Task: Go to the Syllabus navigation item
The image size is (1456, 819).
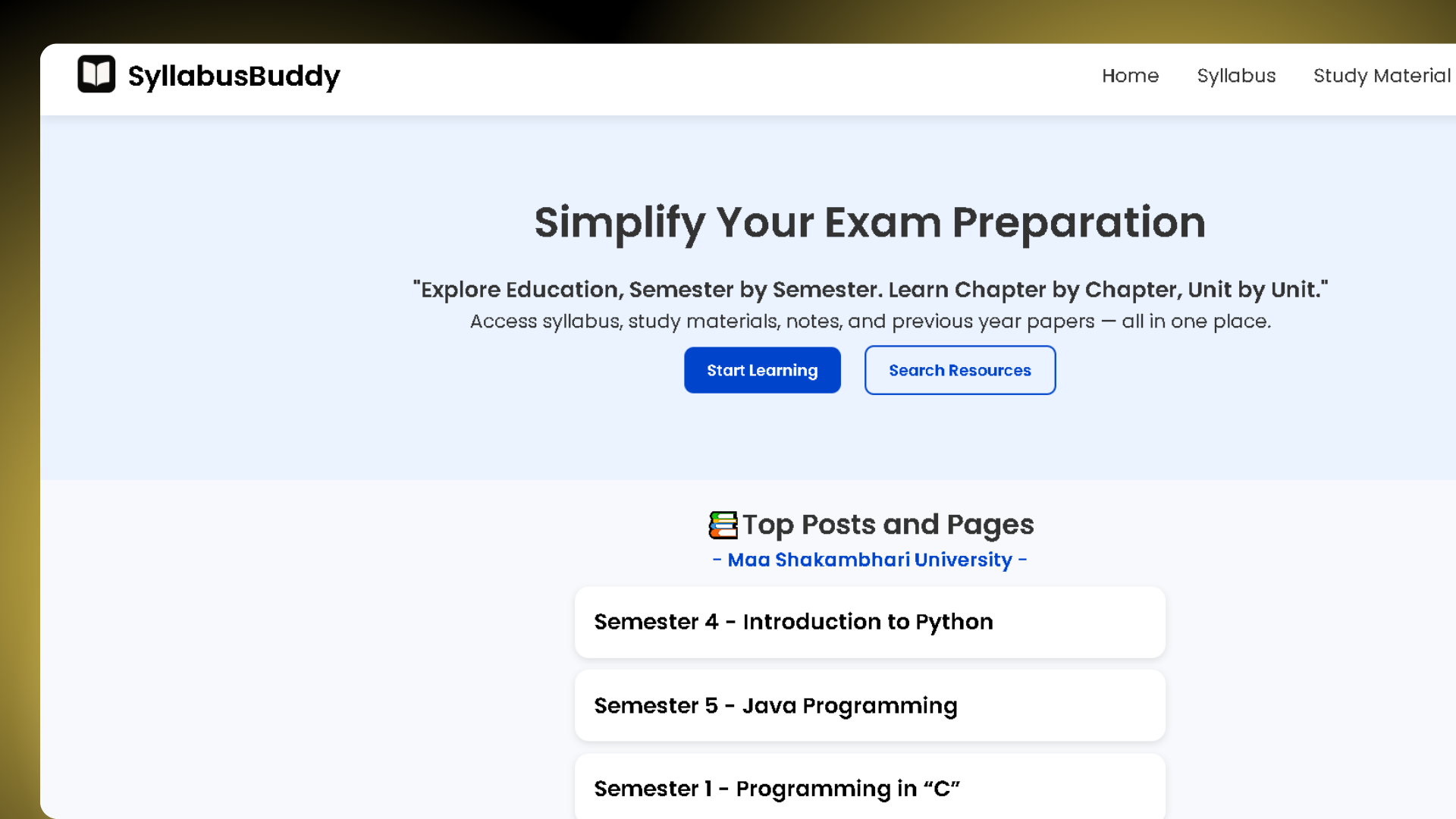Action: click(1236, 76)
